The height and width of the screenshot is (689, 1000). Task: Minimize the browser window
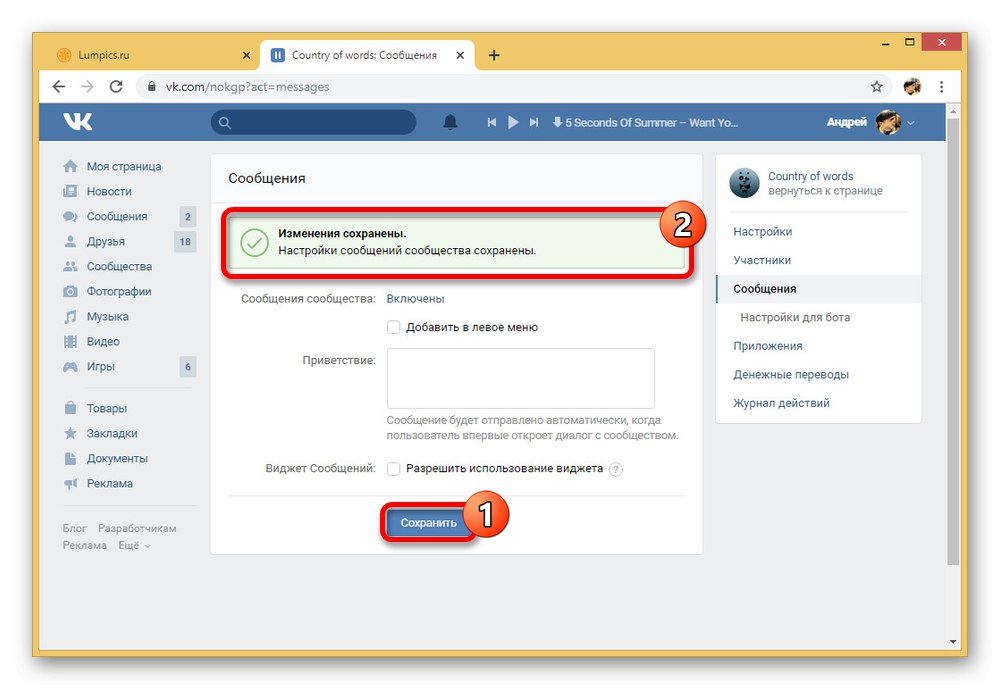(885, 43)
